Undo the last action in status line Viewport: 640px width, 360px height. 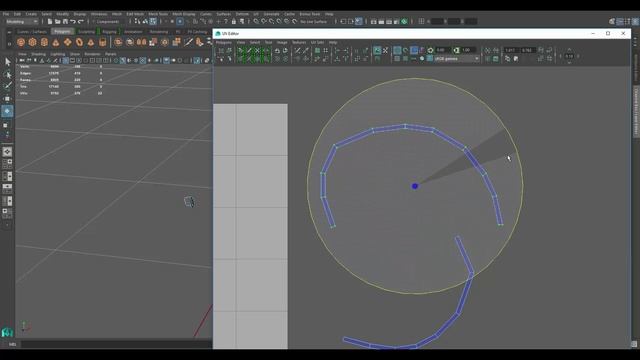(x=73, y=21)
